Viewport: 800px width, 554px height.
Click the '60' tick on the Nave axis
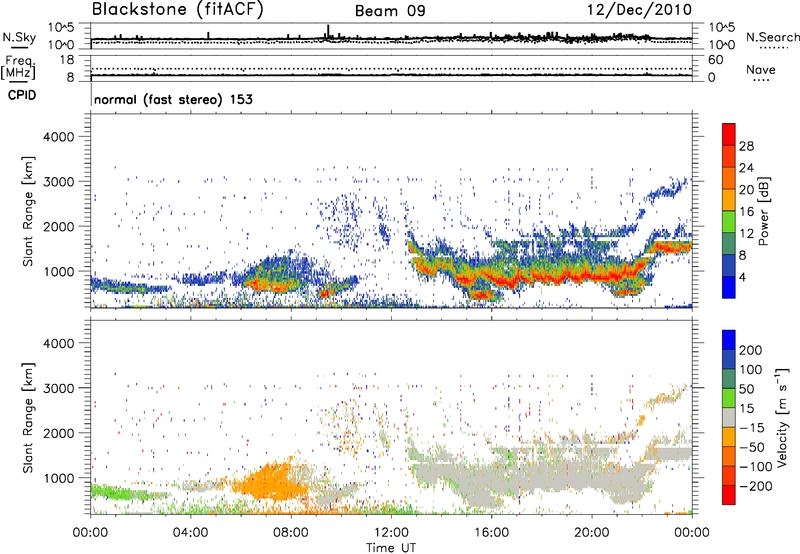click(x=715, y=60)
